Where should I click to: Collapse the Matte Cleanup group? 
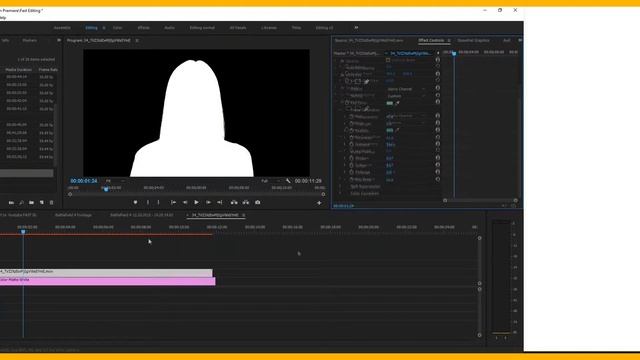click(340, 151)
